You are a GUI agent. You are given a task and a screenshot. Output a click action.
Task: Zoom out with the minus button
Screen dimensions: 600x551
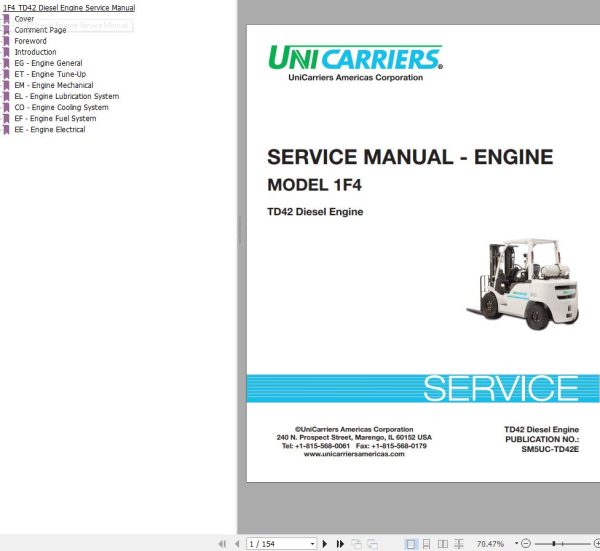[x=526, y=543]
